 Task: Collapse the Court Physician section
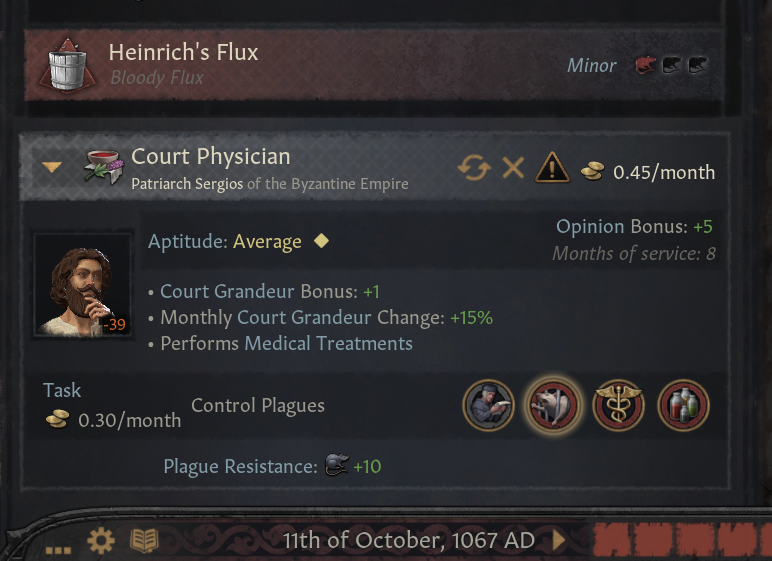click(x=52, y=168)
